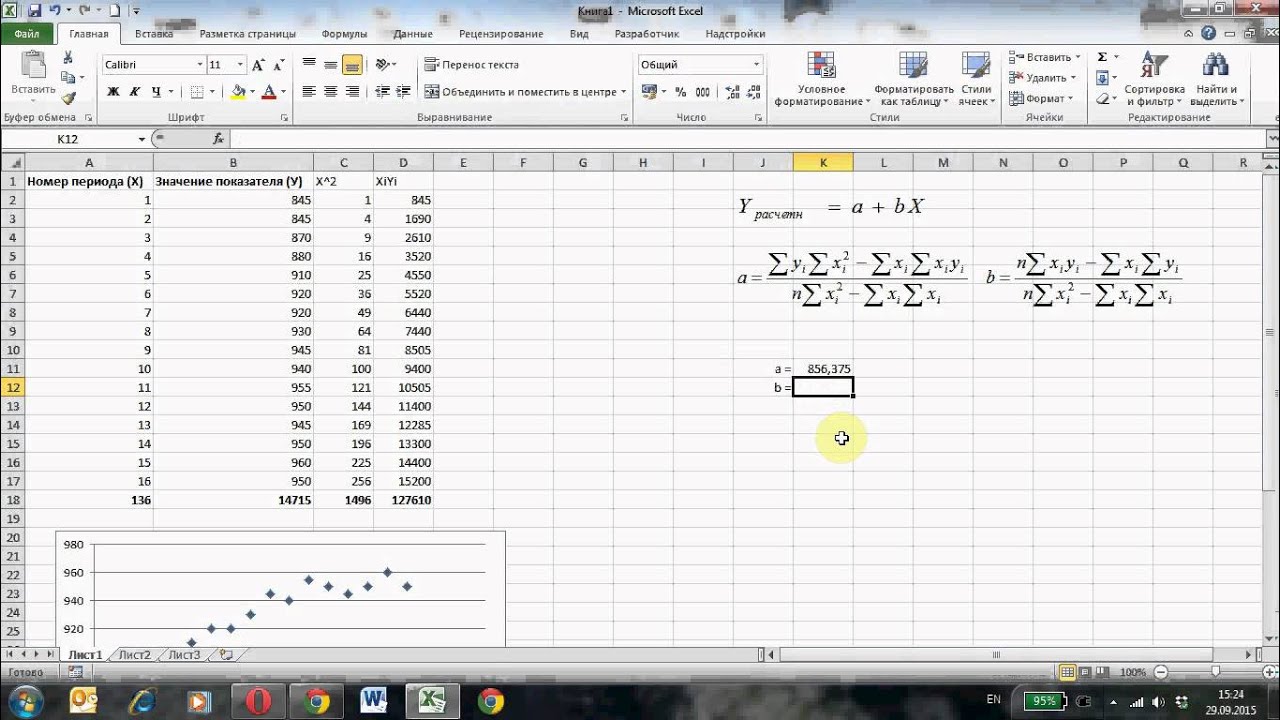Click Формат in the cells group
Viewport: 1280px width, 720px height.
[1042, 99]
